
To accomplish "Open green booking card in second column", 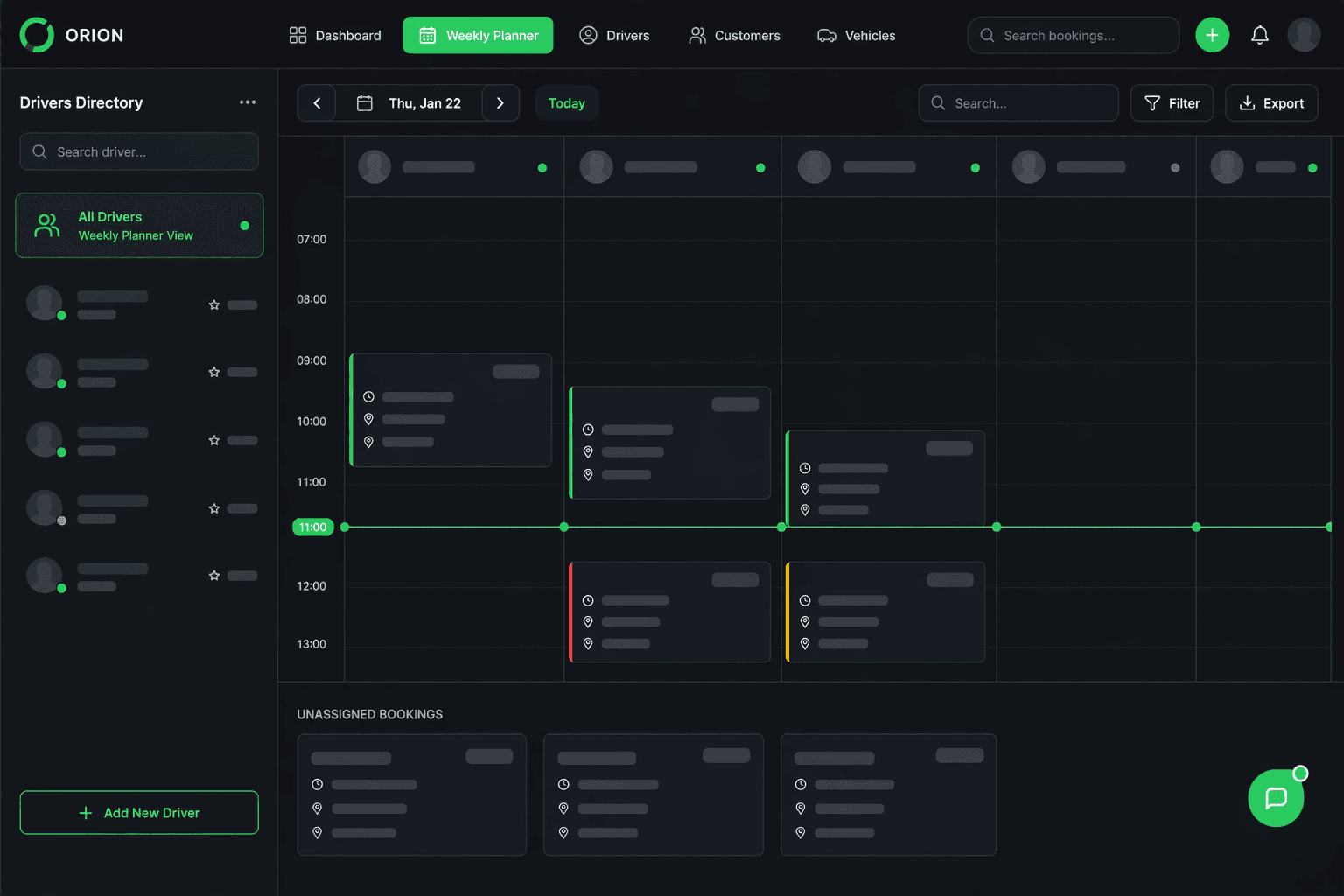I will pos(669,443).
